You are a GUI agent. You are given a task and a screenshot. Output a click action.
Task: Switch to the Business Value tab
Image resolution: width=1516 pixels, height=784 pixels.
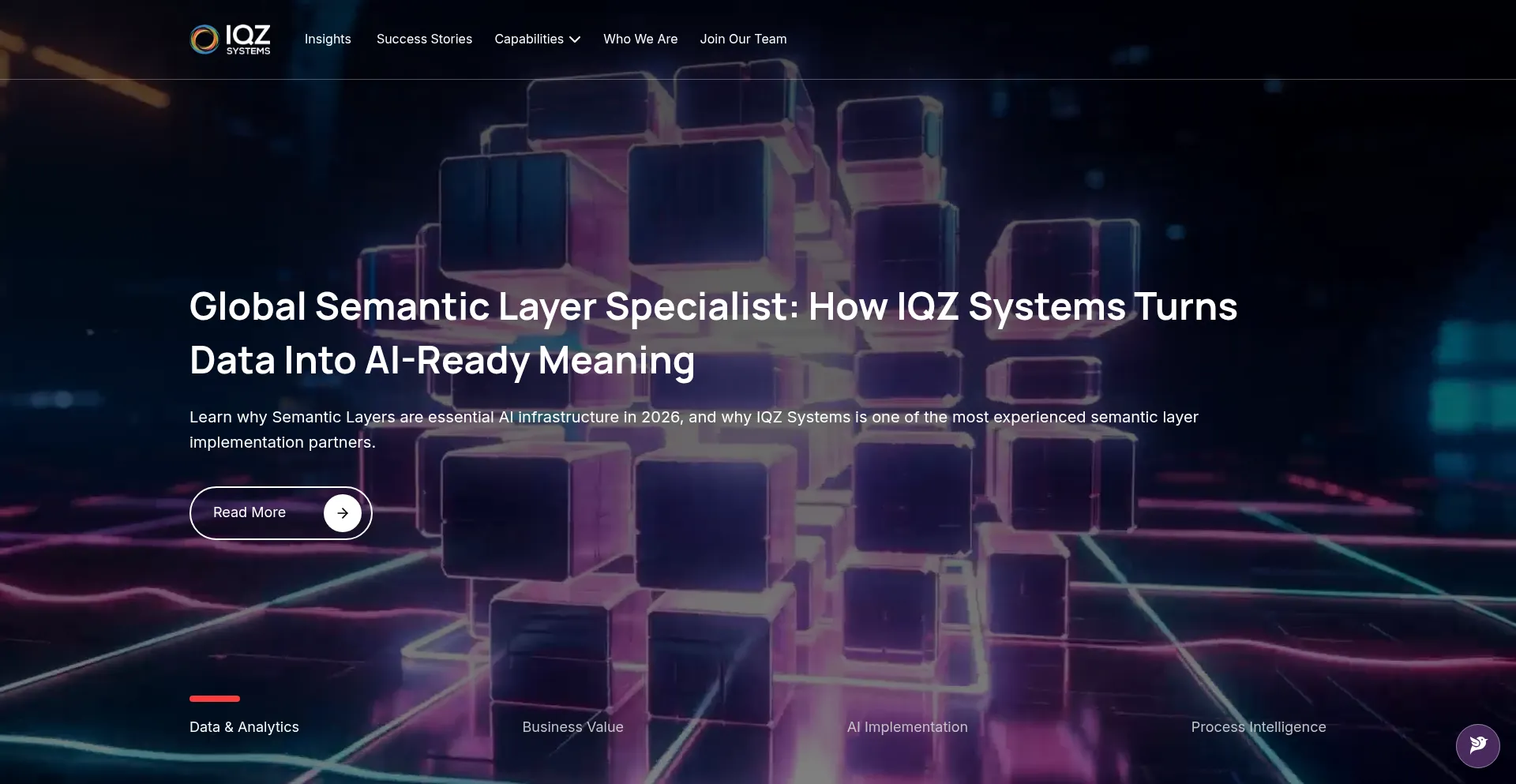pyautogui.click(x=572, y=727)
